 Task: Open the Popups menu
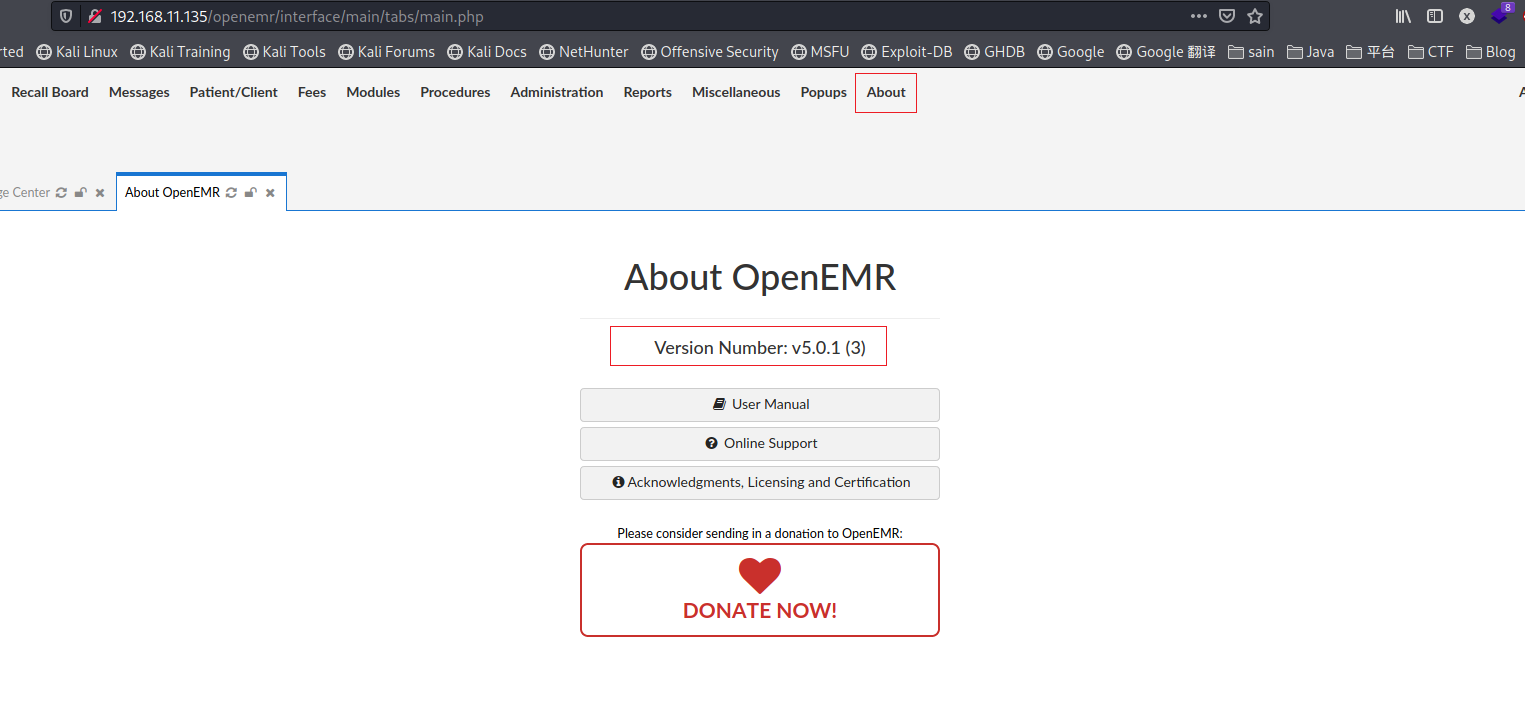824,92
